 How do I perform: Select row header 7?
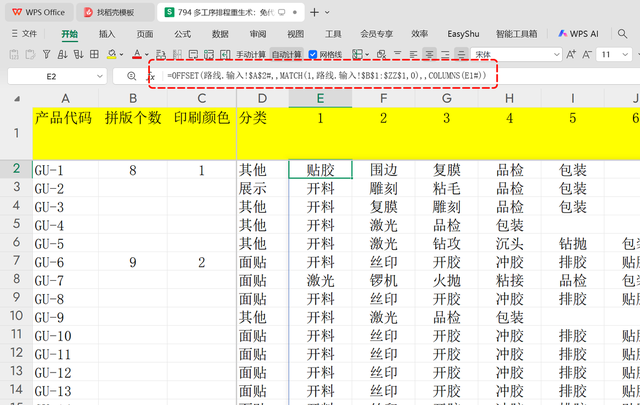16,261
